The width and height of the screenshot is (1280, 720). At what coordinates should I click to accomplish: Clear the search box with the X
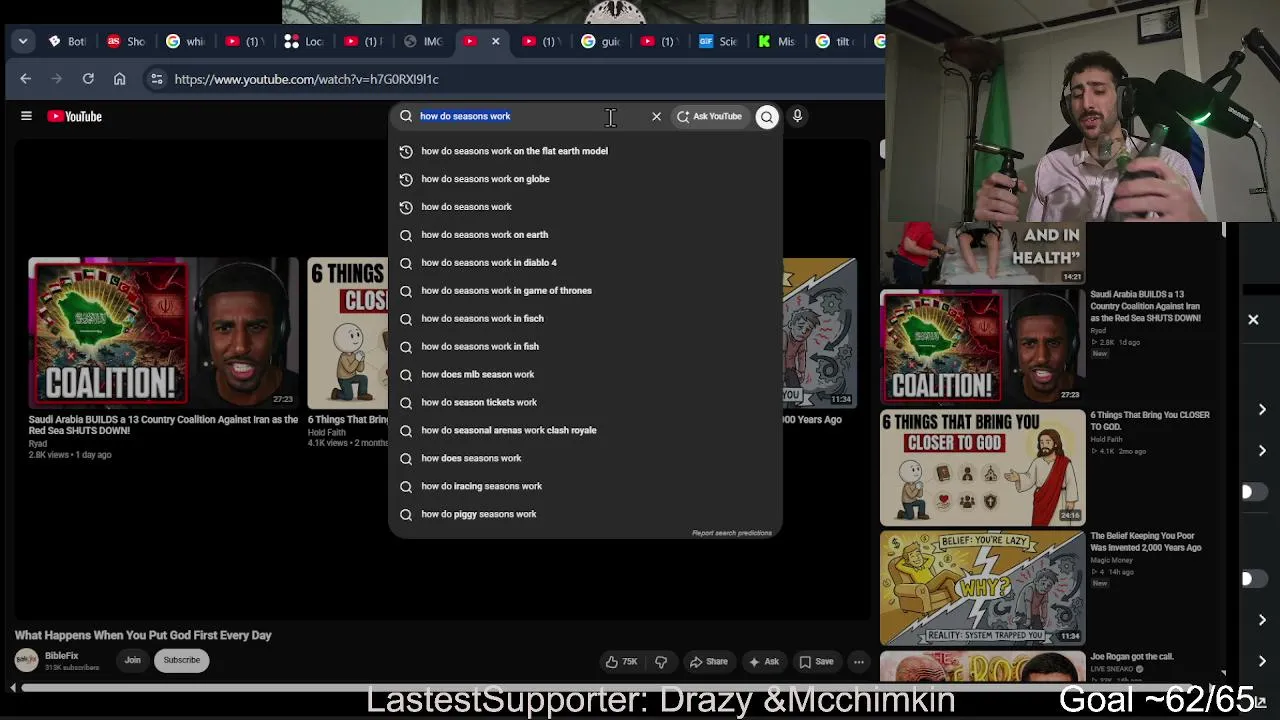656,116
